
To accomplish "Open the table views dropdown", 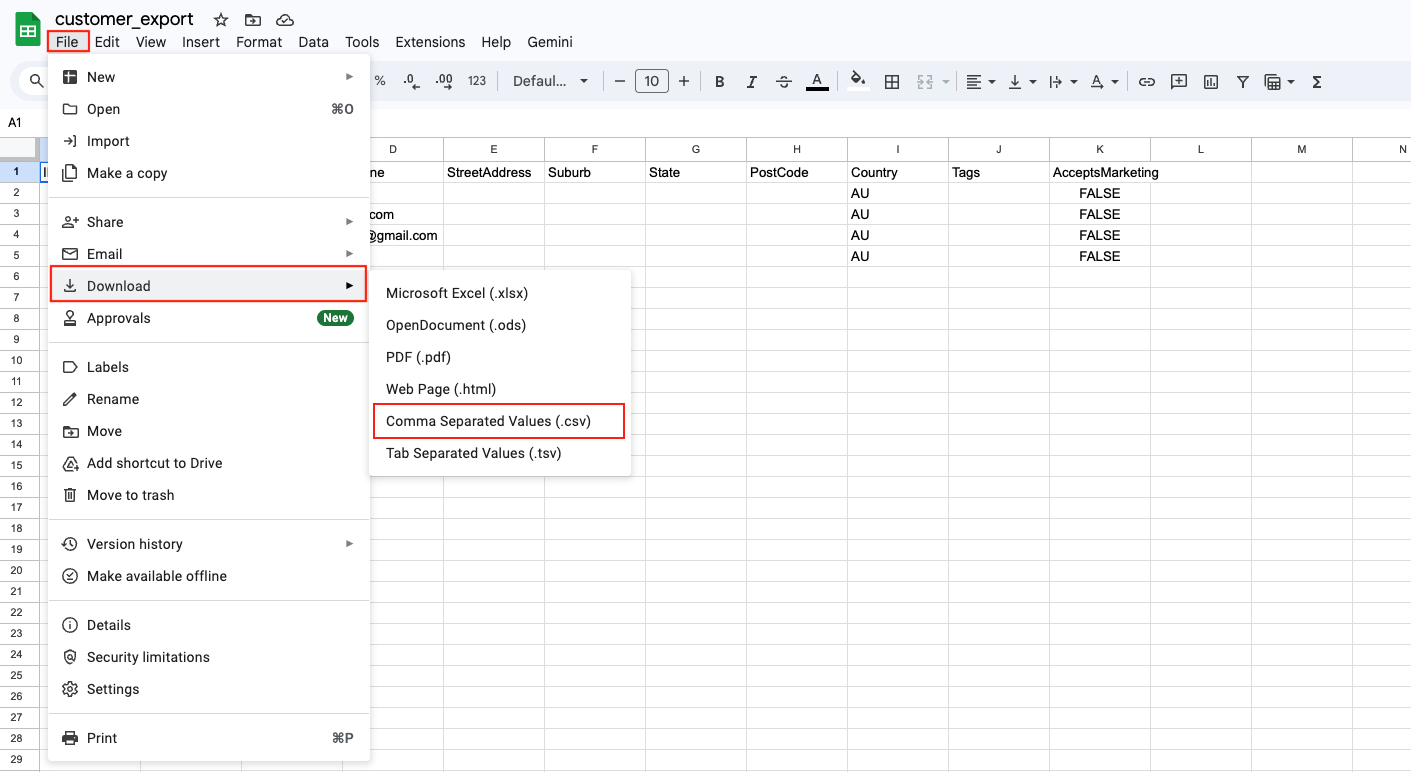I will click(1279, 81).
